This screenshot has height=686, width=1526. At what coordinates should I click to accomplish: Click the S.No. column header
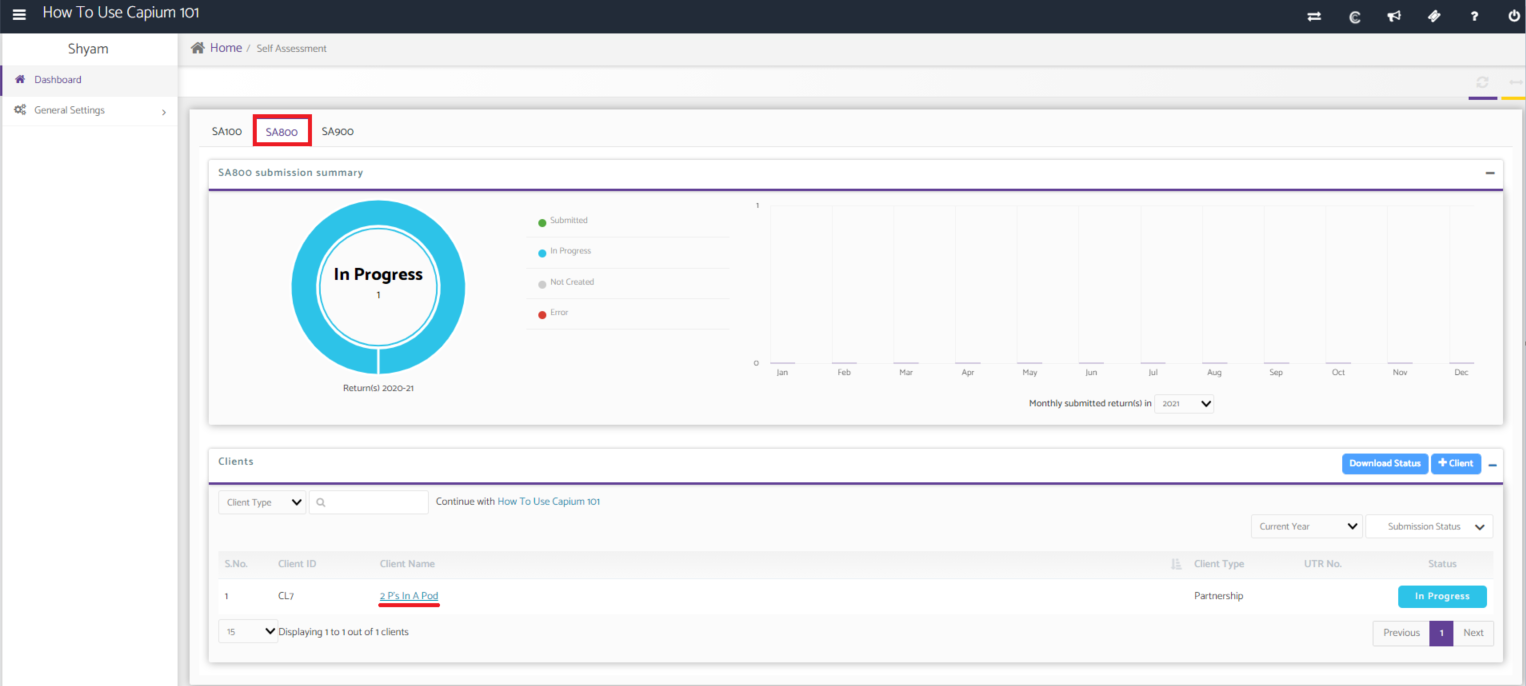[236, 564]
